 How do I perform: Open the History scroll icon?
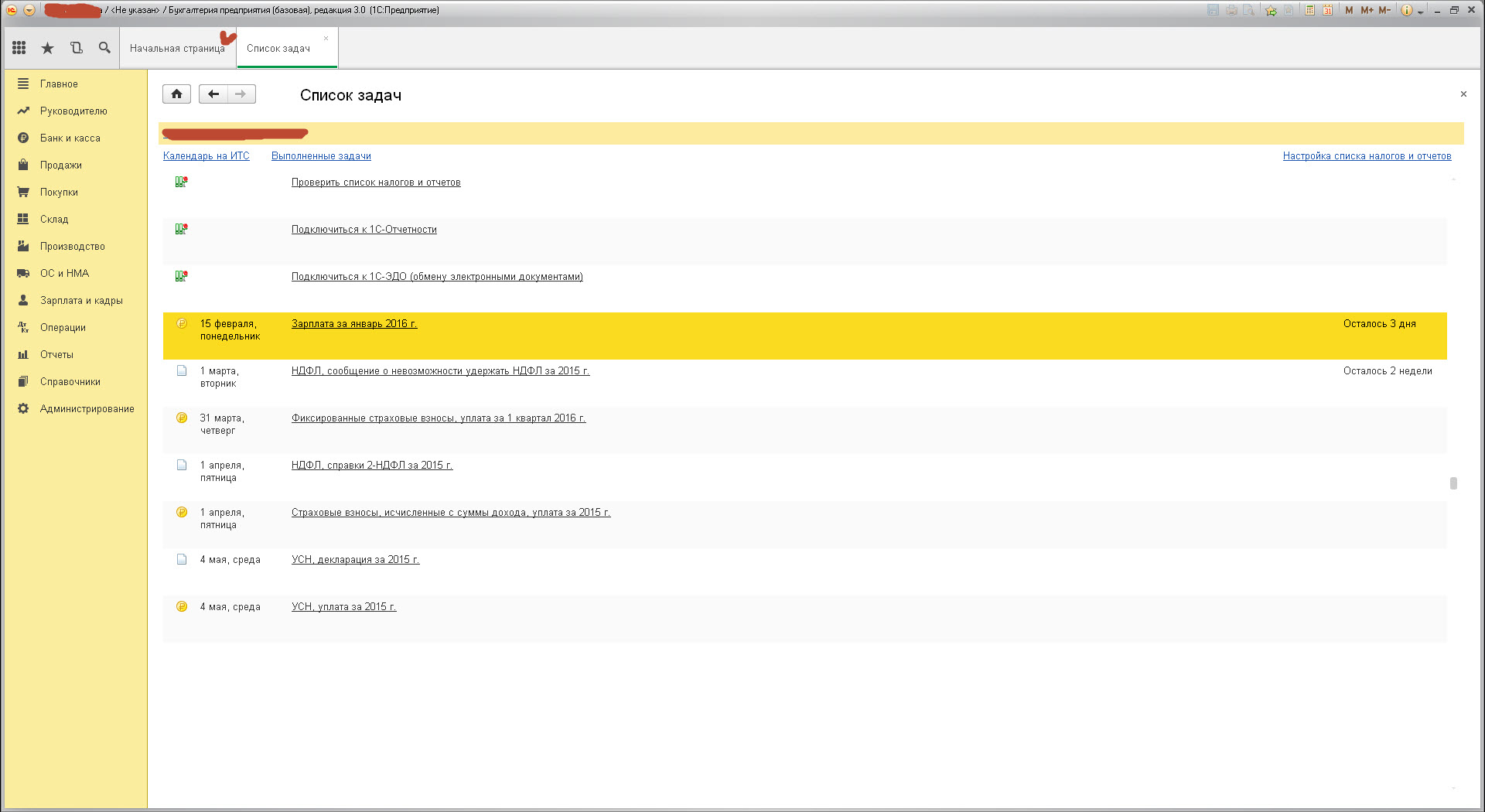point(76,48)
